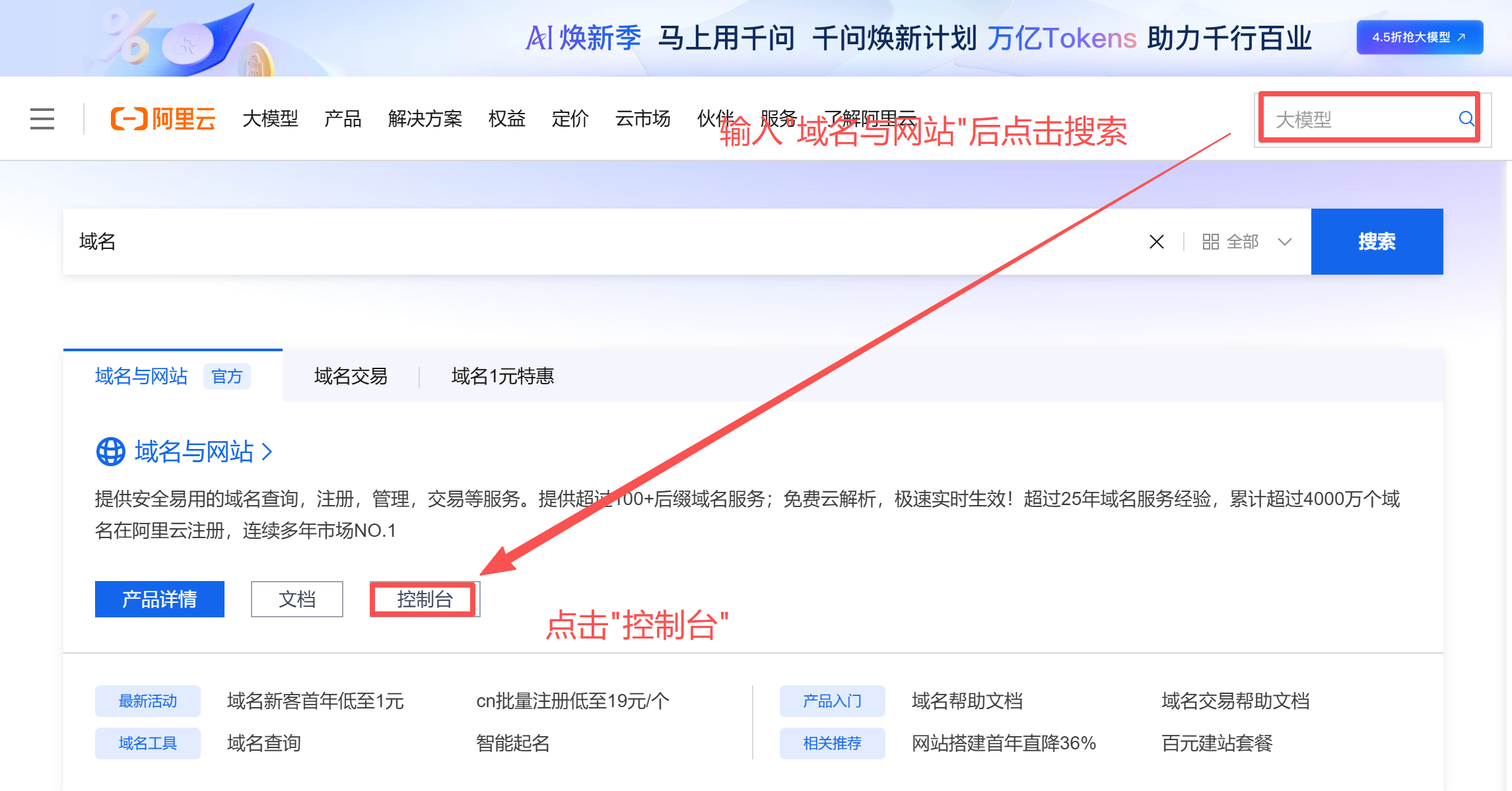Click the 文档 button

pyautogui.click(x=297, y=600)
